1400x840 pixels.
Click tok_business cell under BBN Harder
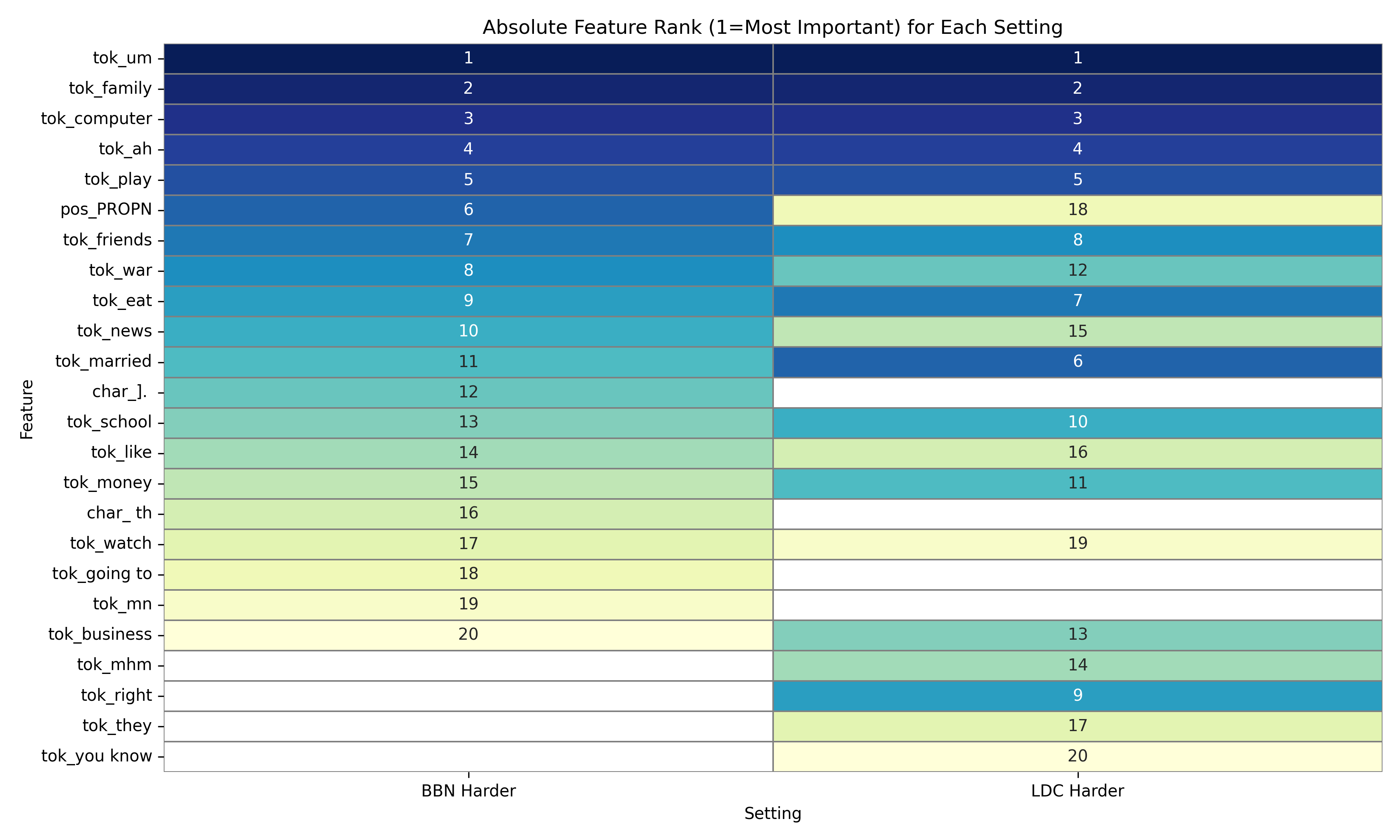pos(468,634)
